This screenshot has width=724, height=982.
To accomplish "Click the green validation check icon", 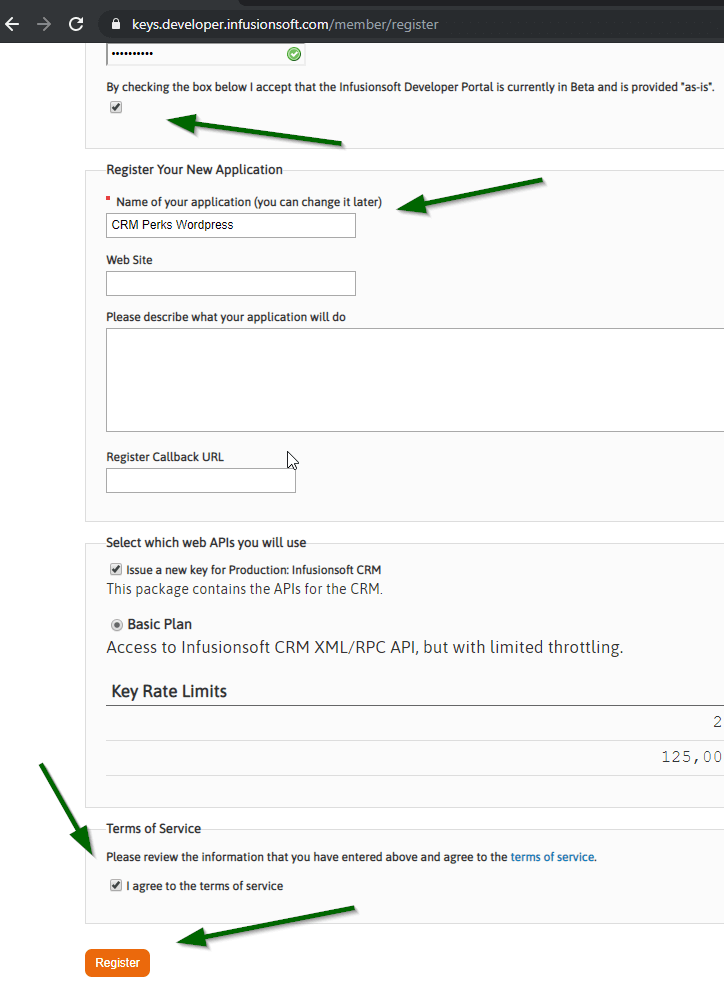I will [x=294, y=54].
